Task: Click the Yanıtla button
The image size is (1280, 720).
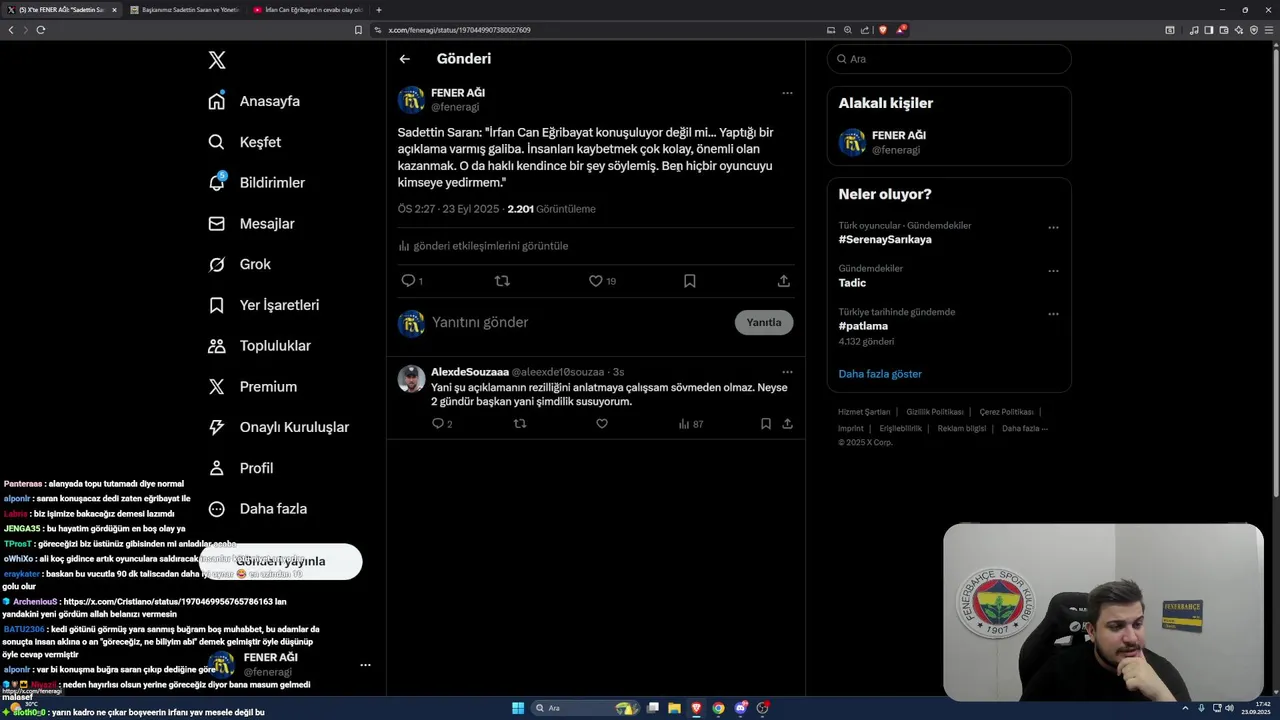Action: tap(764, 323)
